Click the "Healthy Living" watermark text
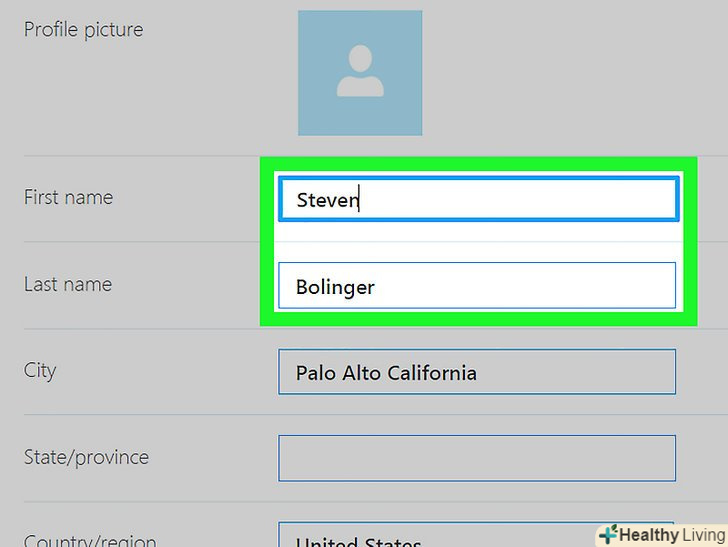728x547 pixels. [672, 535]
